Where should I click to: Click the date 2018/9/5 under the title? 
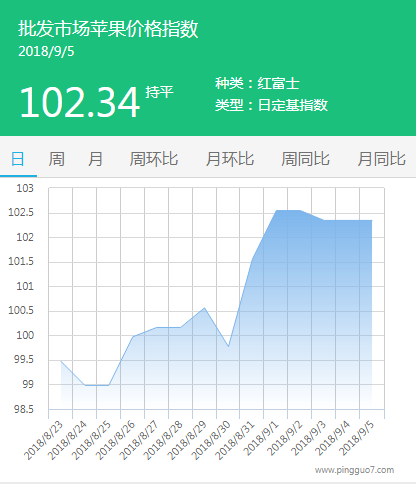pos(46,52)
